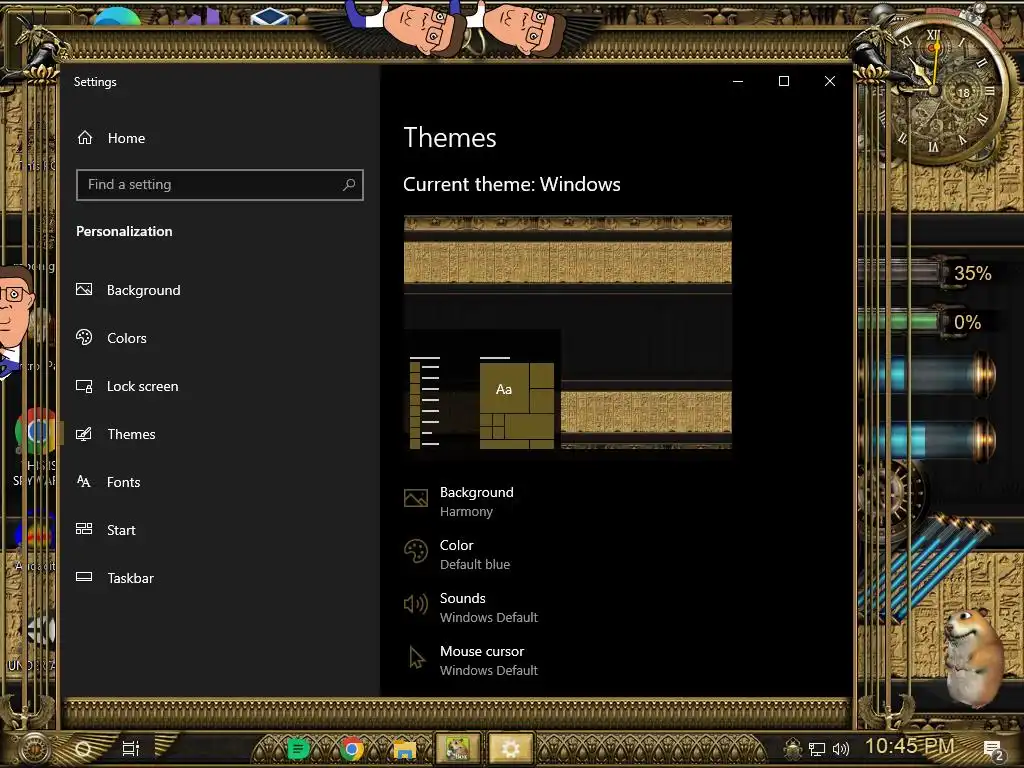This screenshot has height=768, width=1024.
Task: Click the Chrome shortcut on the desktop
Action: [35, 431]
